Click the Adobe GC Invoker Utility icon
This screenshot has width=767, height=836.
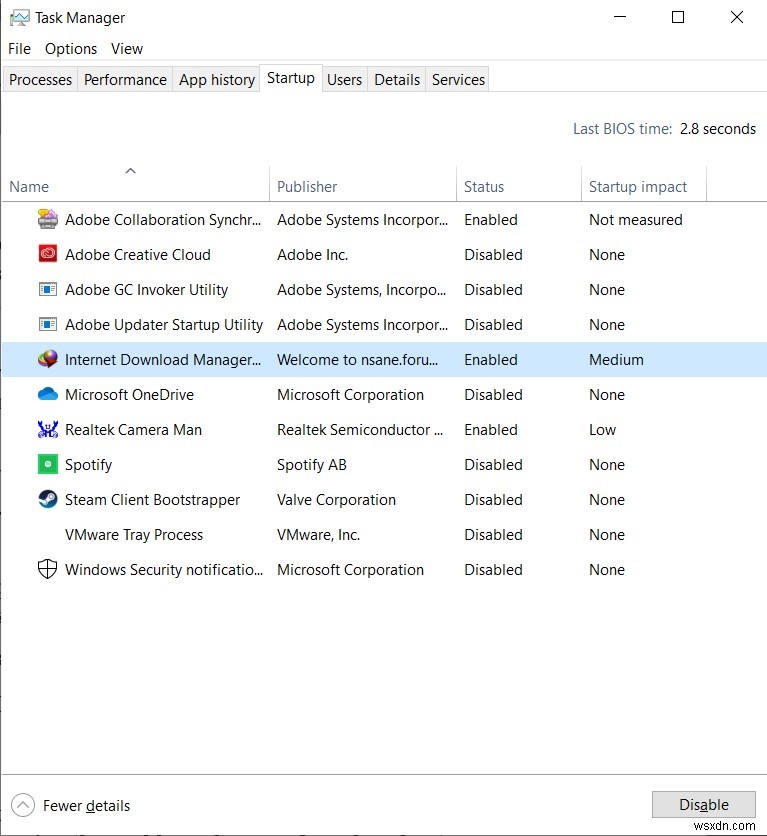pos(47,289)
